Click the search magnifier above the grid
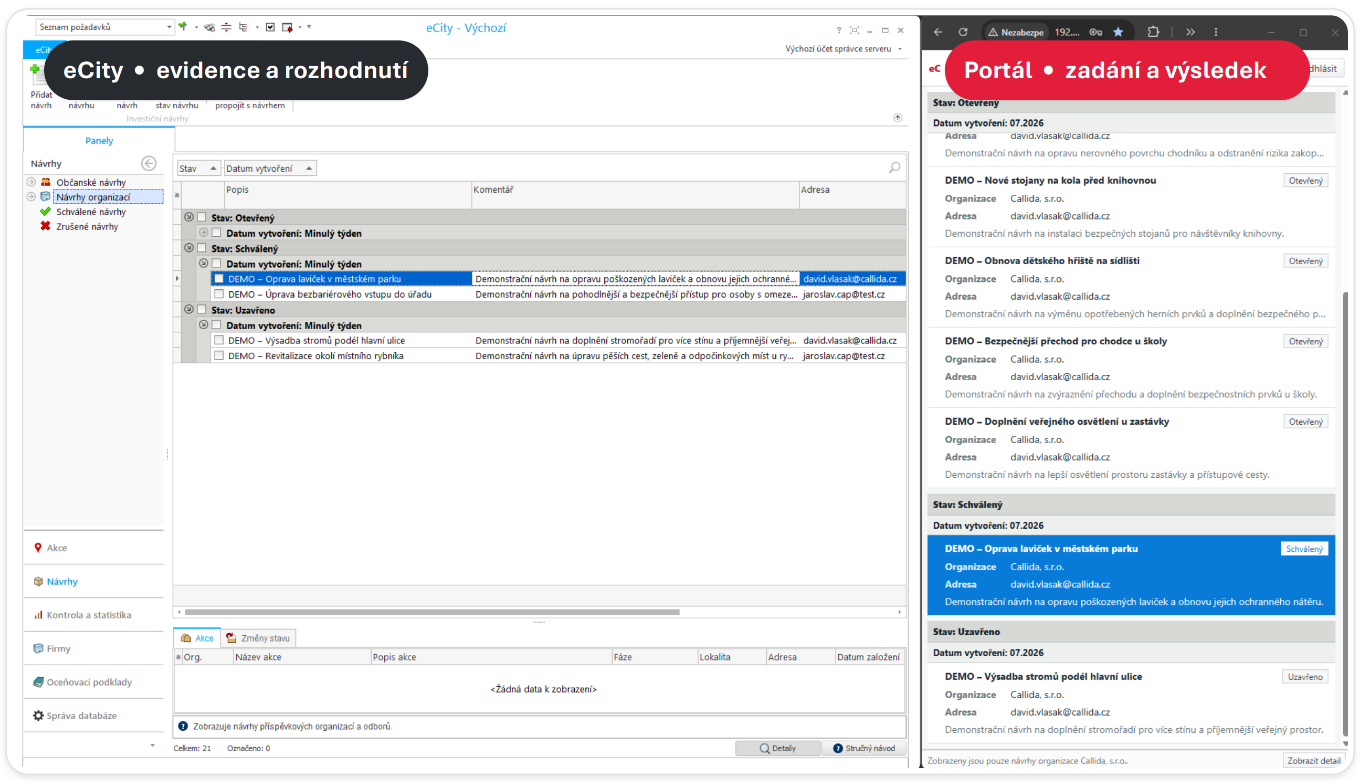Viewport: 1361px width, 784px height. click(x=894, y=168)
